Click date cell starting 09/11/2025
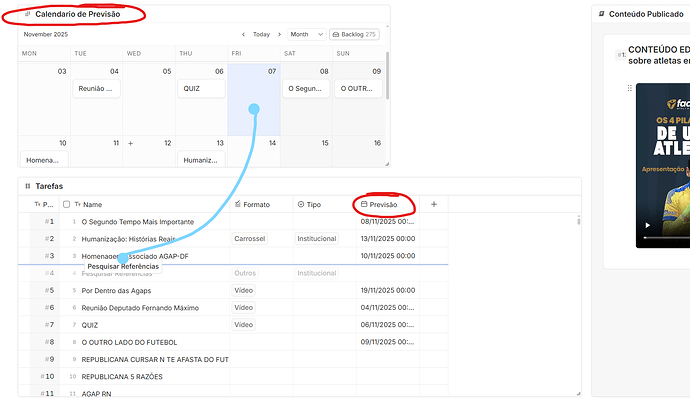 (x=388, y=342)
